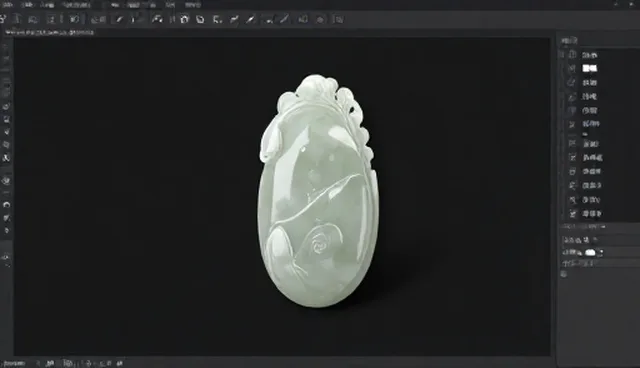Select the open document's title tab
Image resolution: width=640 pixels, height=368 pixels.
point(50,32)
